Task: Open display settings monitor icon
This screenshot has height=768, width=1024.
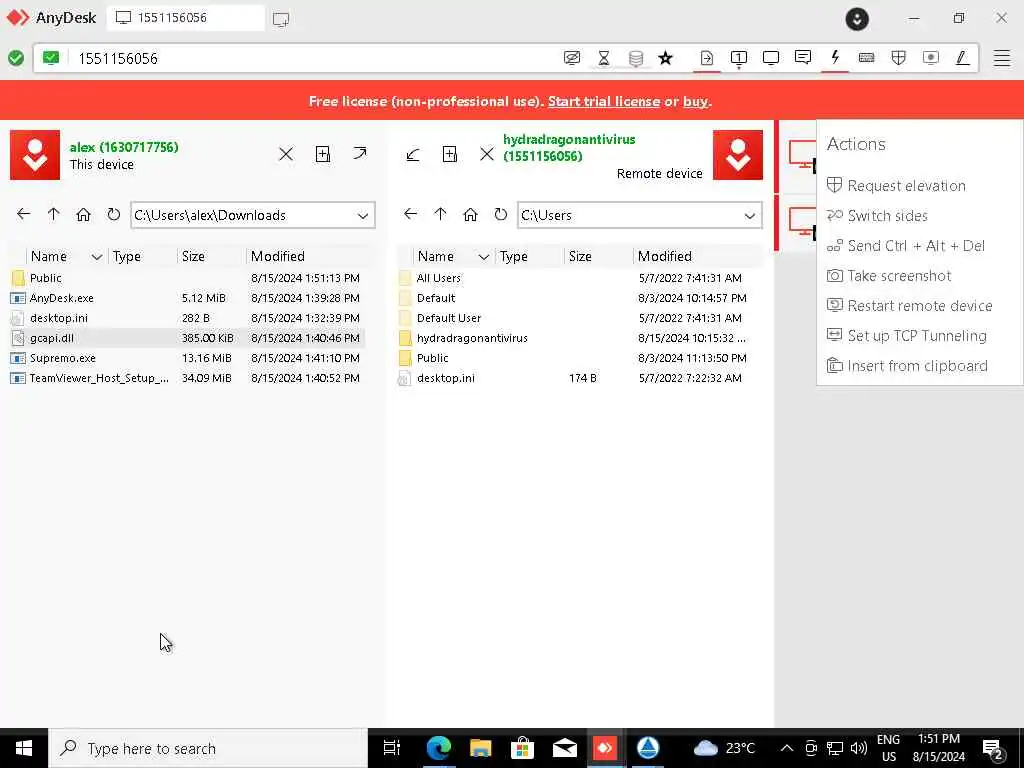Action: (x=771, y=58)
